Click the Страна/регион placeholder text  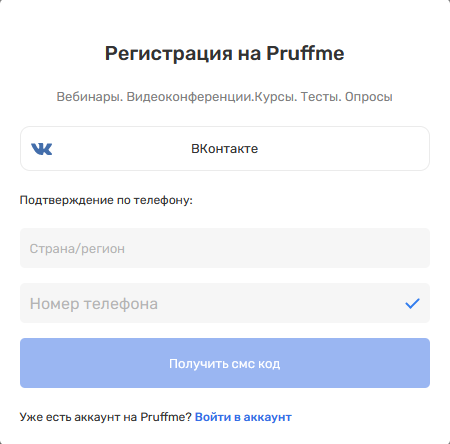click(x=77, y=249)
